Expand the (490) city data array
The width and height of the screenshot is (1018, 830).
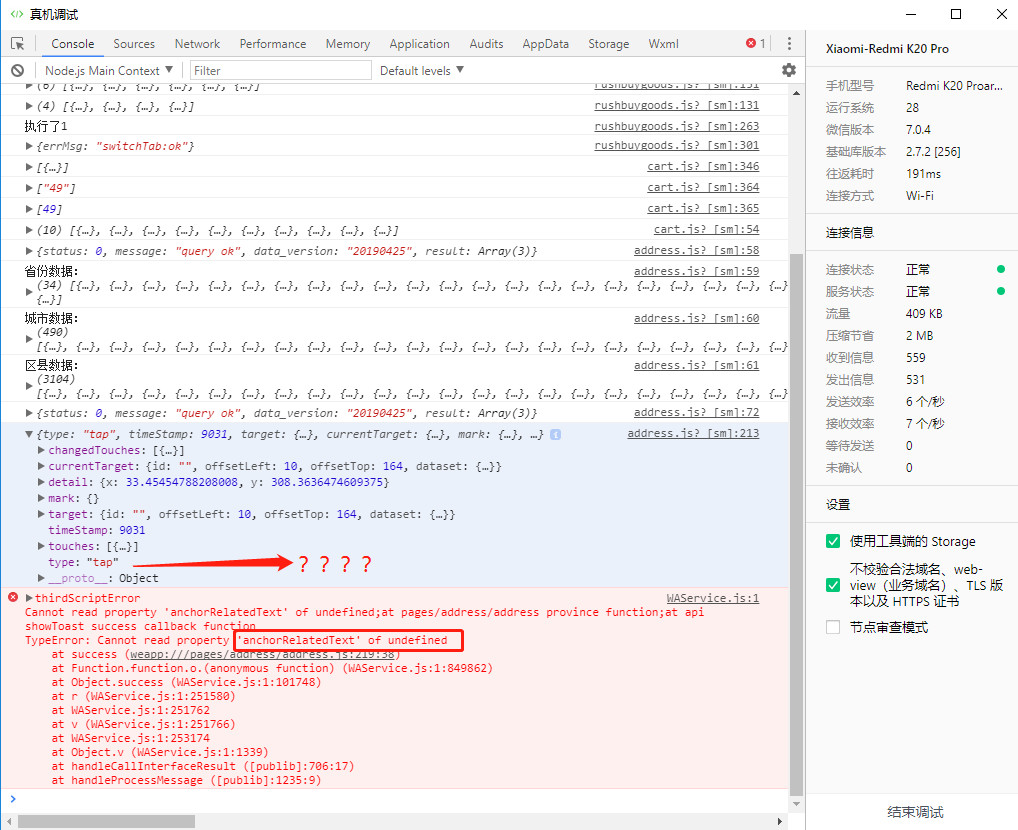pos(29,339)
